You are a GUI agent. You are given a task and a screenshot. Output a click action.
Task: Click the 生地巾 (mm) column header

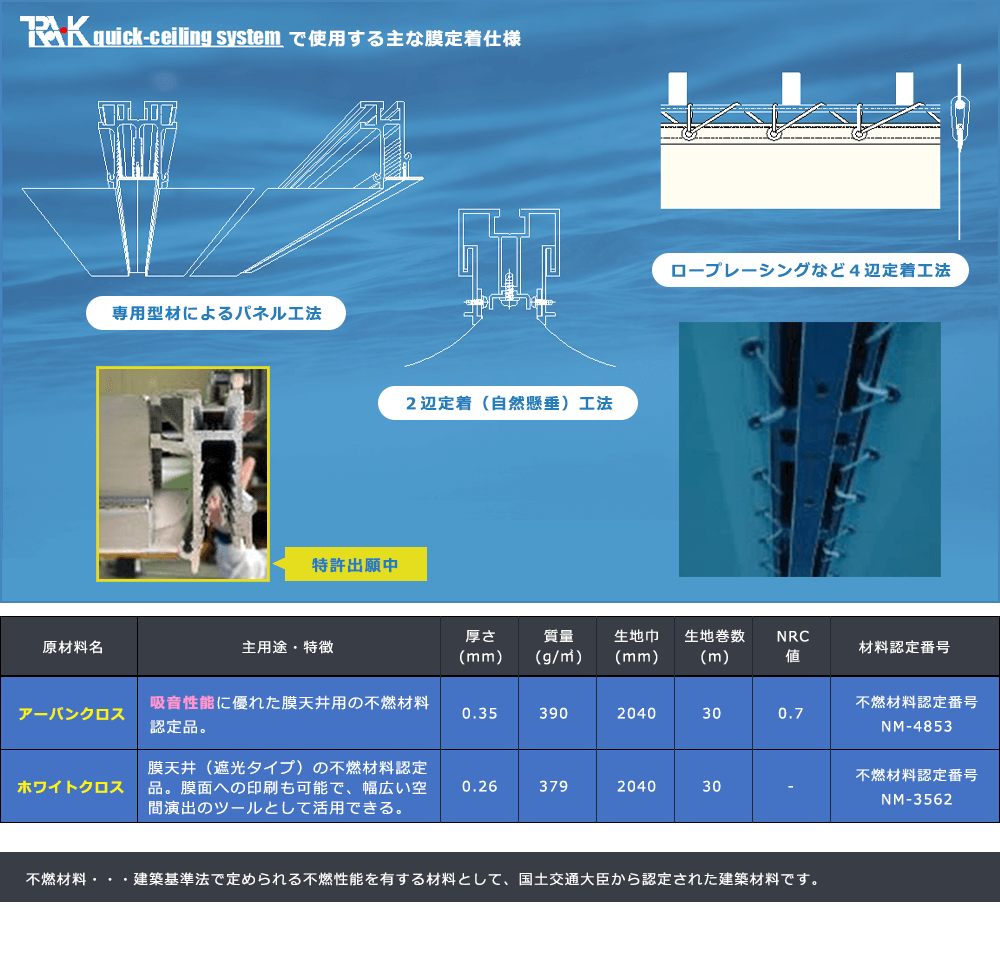point(636,647)
